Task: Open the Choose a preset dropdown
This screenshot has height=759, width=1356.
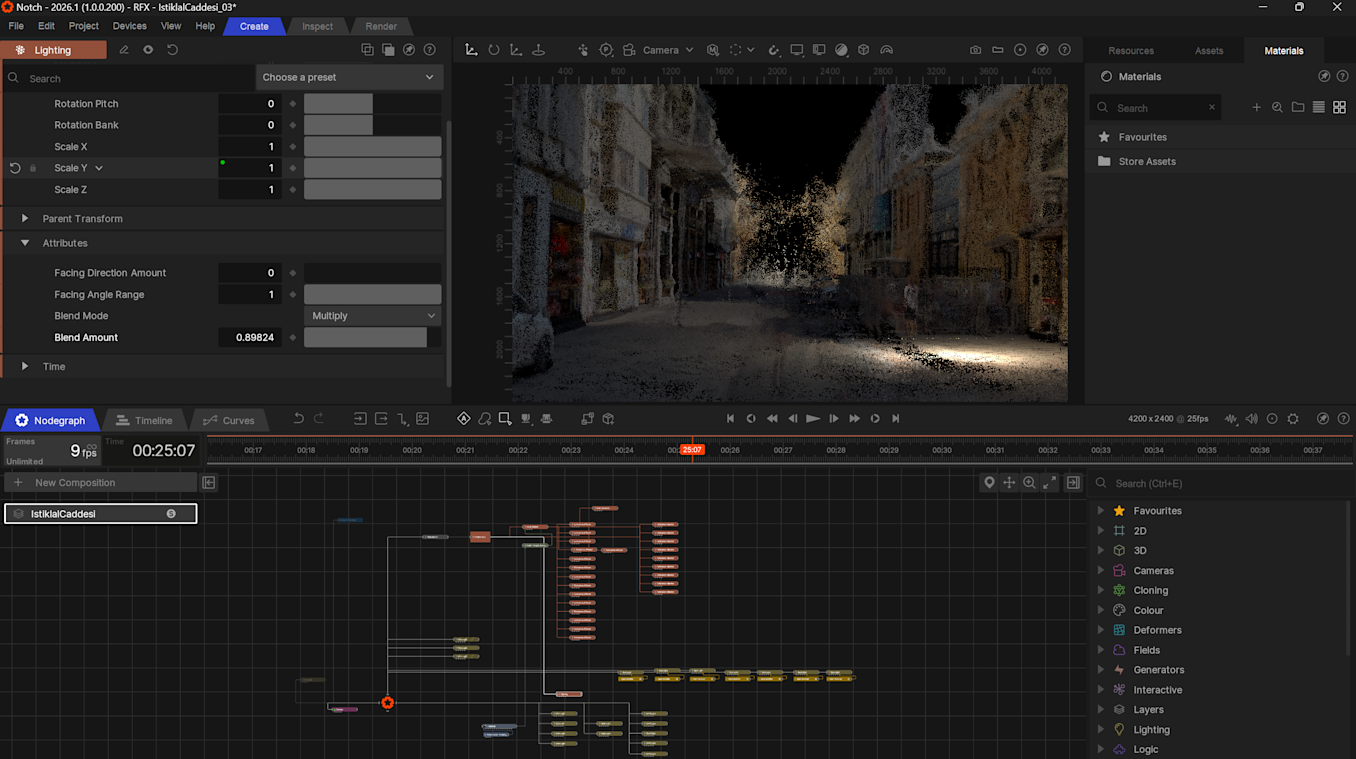Action: [x=348, y=77]
